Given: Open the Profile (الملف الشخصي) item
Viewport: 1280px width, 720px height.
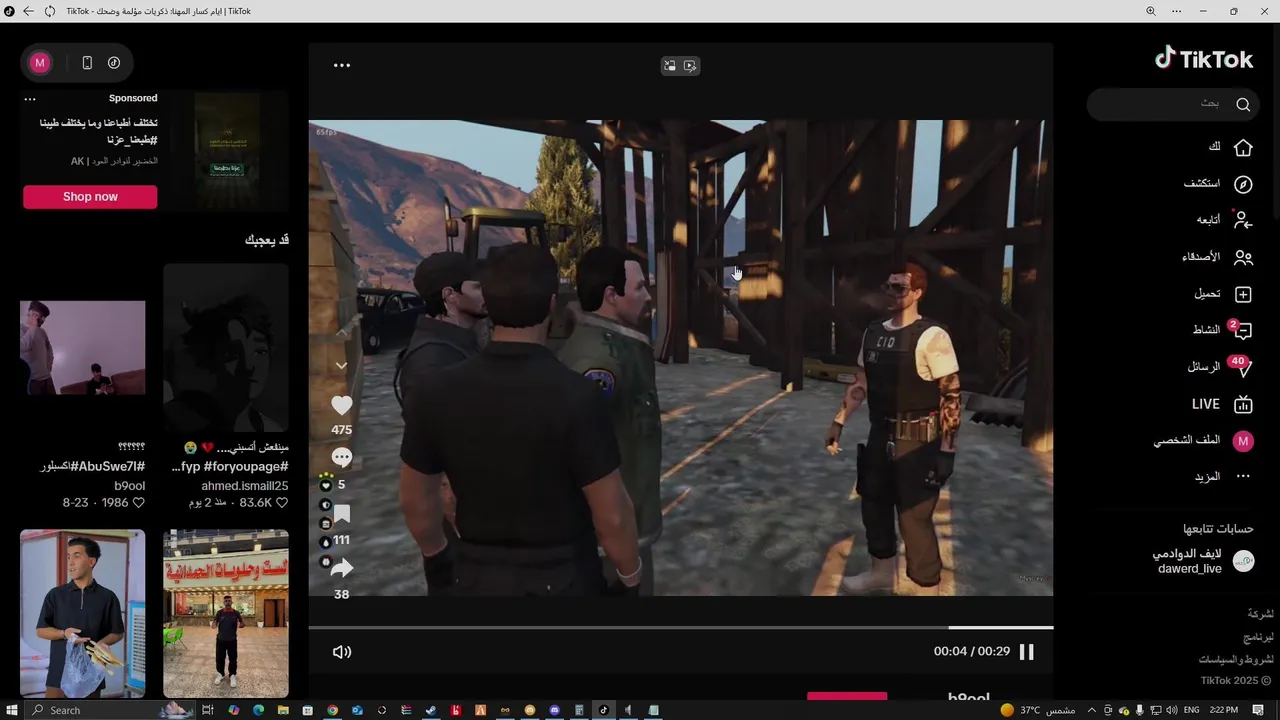Looking at the screenshot, I should pos(1203,441).
